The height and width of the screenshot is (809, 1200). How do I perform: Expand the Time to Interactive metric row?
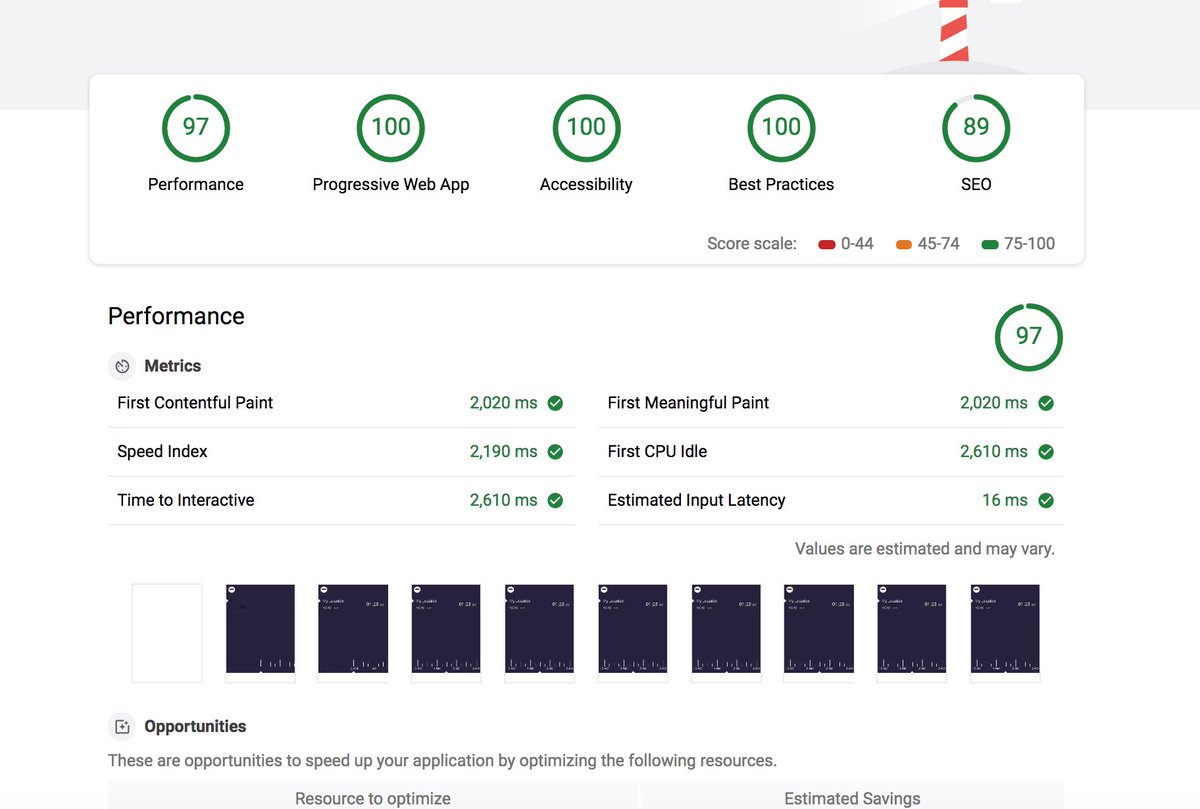(341, 500)
